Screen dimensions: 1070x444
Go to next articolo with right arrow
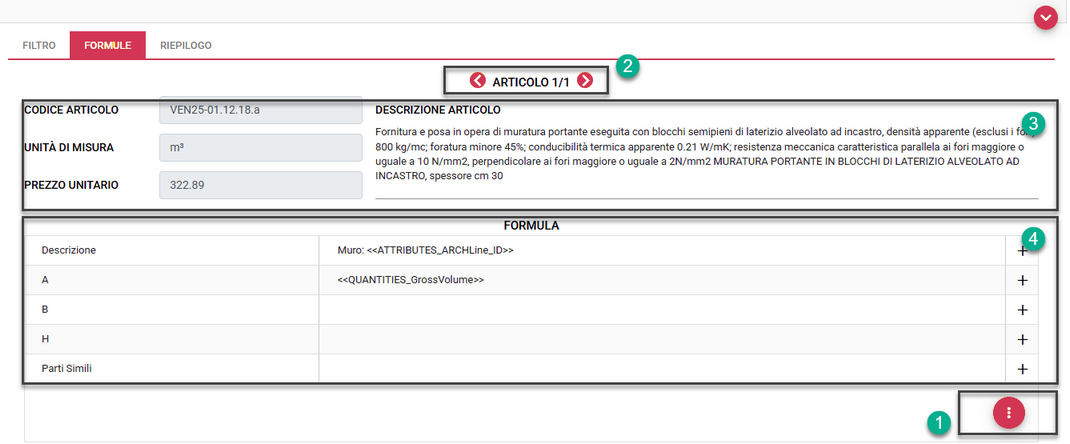click(585, 81)
